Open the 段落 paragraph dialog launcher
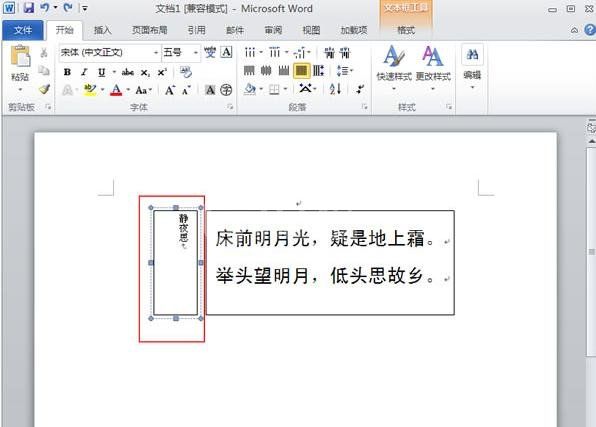 tap(365, 107)
